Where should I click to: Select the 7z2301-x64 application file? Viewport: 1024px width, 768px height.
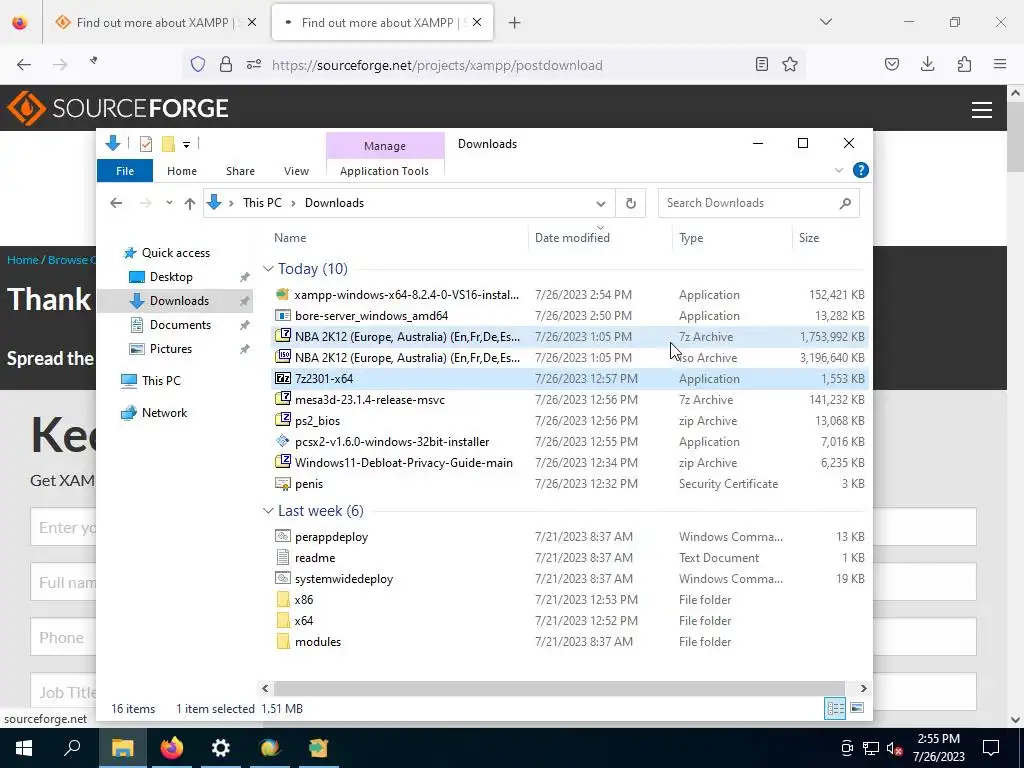[569, 379]
